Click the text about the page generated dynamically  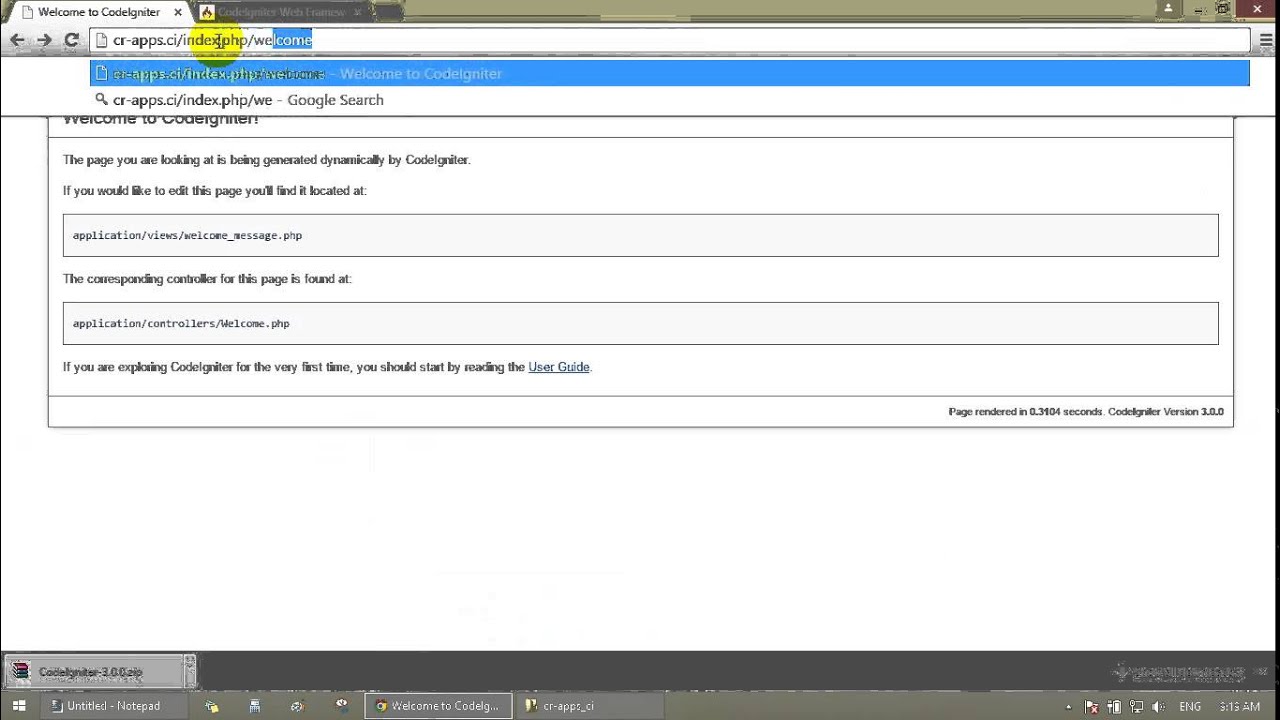[266, 160]
